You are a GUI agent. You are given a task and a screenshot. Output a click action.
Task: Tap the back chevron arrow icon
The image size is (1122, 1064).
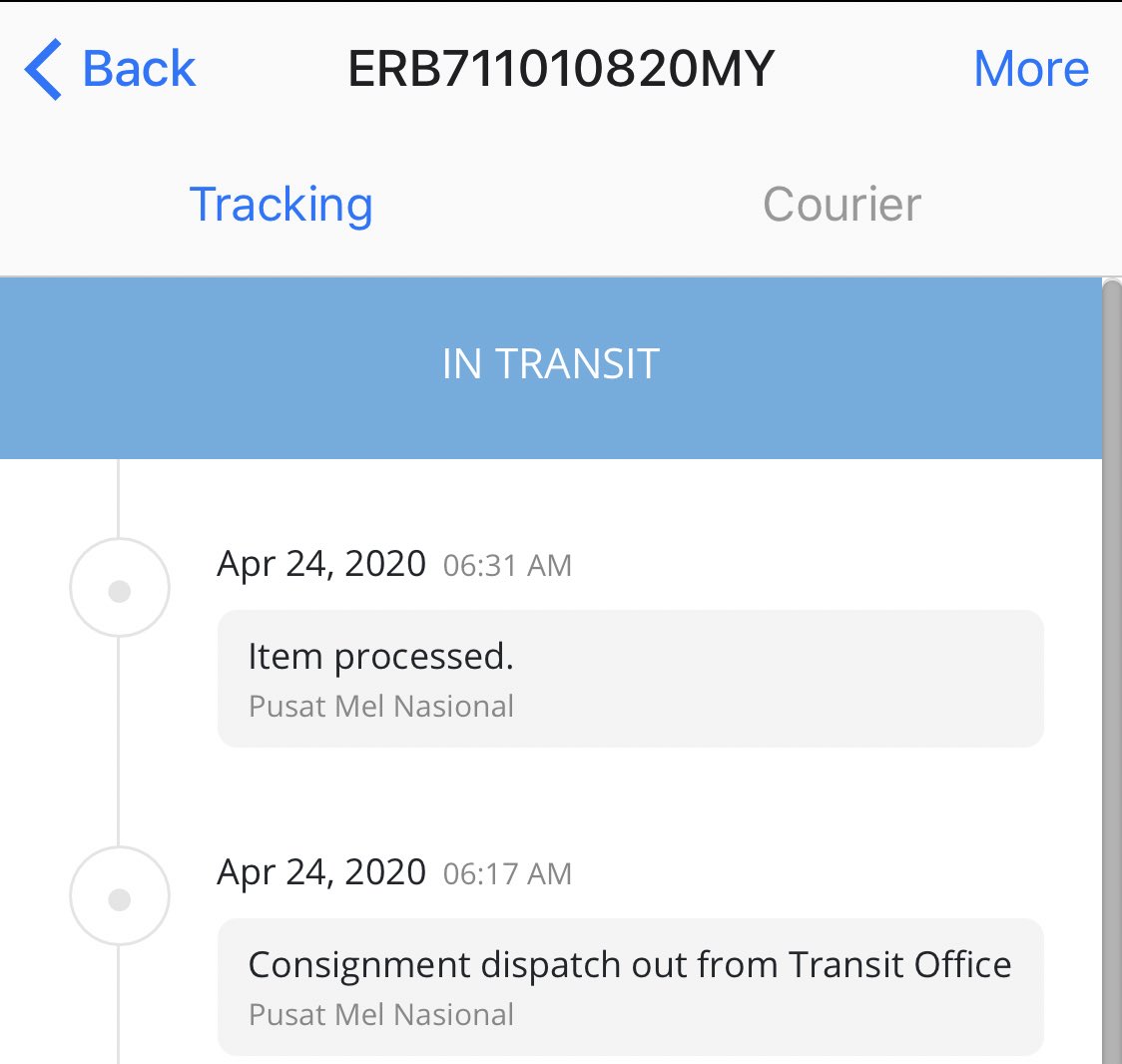pyautogui.click(x=43, y=69)
